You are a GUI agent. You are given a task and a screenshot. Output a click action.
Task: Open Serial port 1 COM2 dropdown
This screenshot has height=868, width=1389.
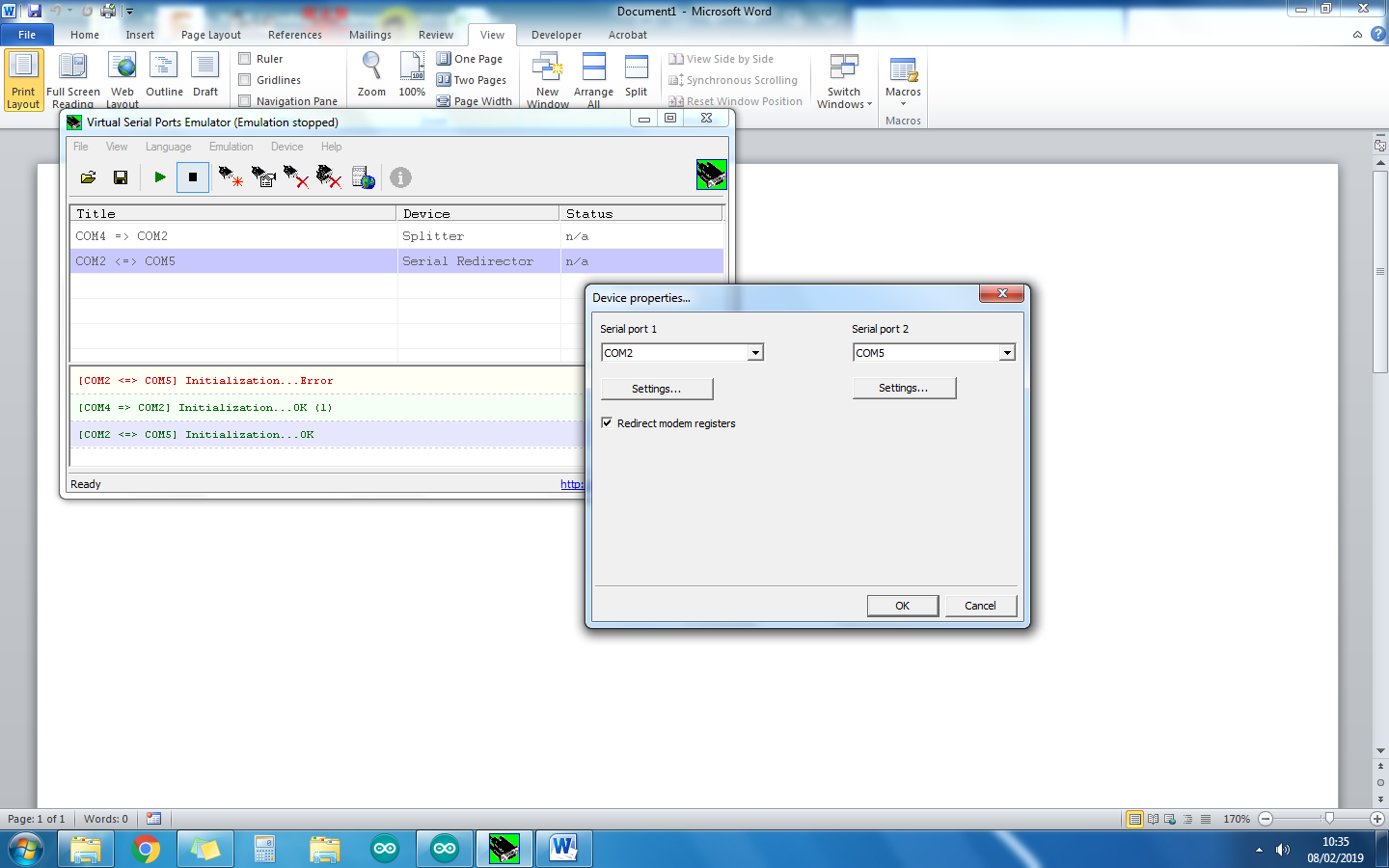point(756,353)
